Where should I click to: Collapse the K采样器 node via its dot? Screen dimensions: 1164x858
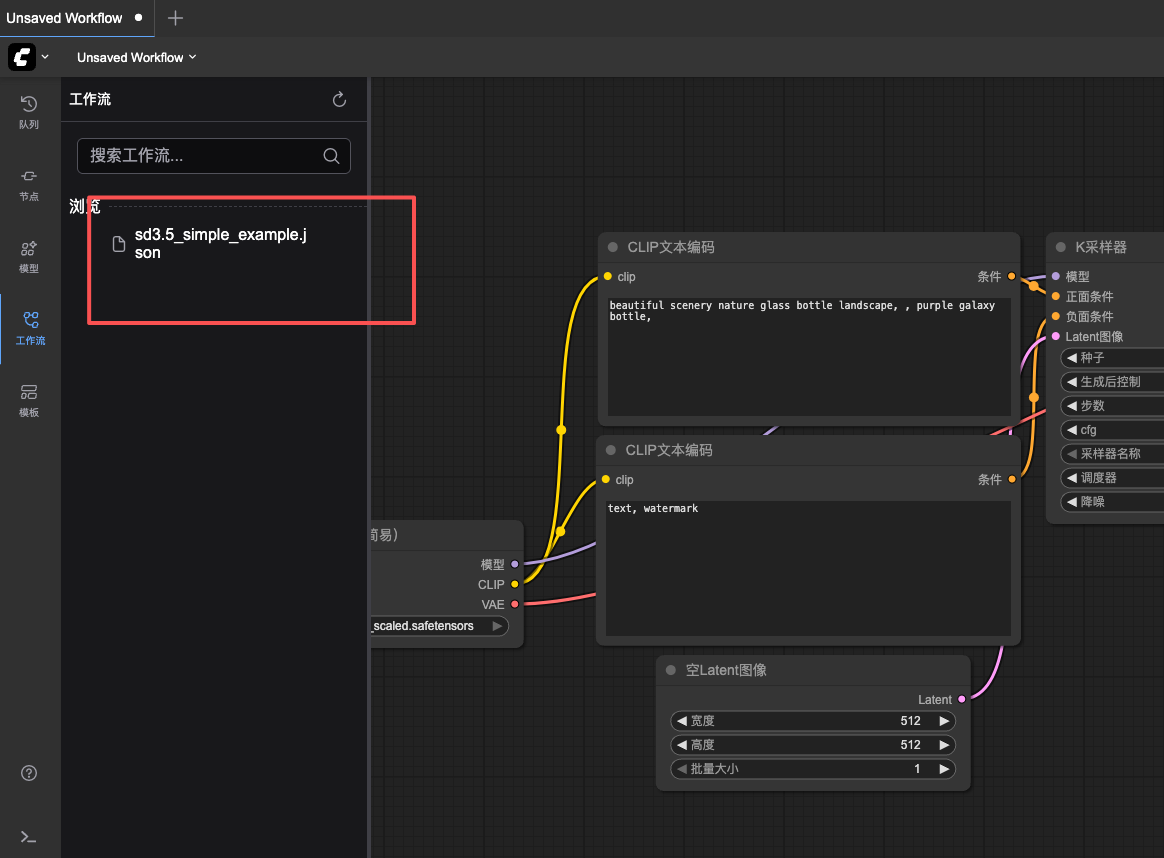(x=1060, y=247)
